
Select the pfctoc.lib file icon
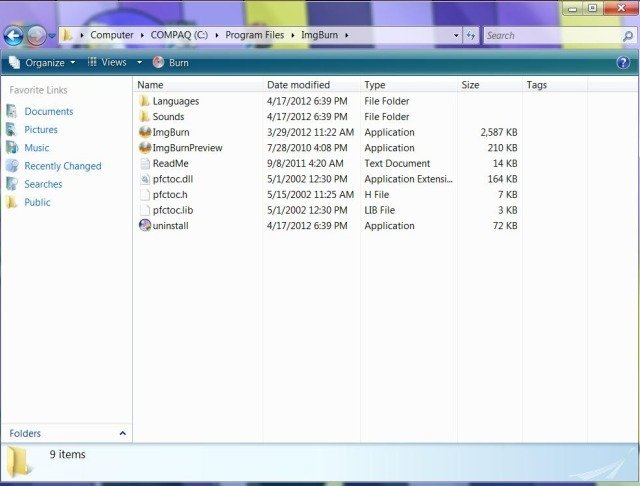pos(145,210)
